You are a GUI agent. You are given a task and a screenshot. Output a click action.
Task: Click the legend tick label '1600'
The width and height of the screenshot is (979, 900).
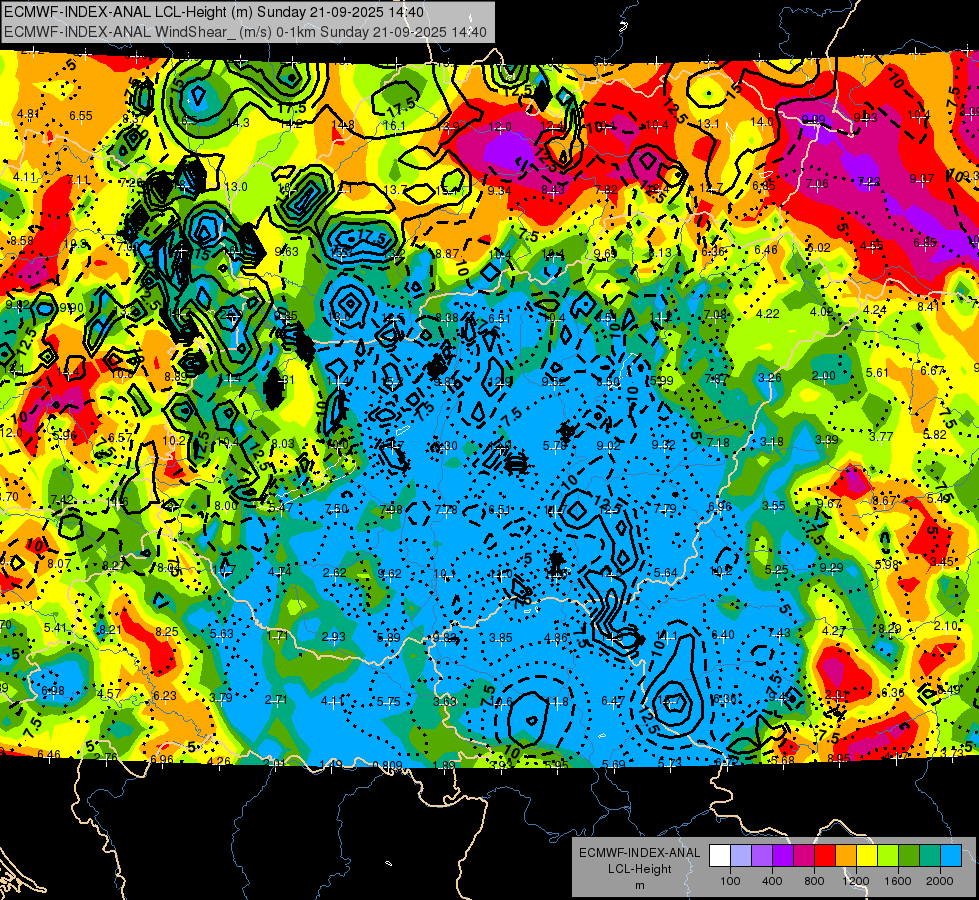point(898,881)
